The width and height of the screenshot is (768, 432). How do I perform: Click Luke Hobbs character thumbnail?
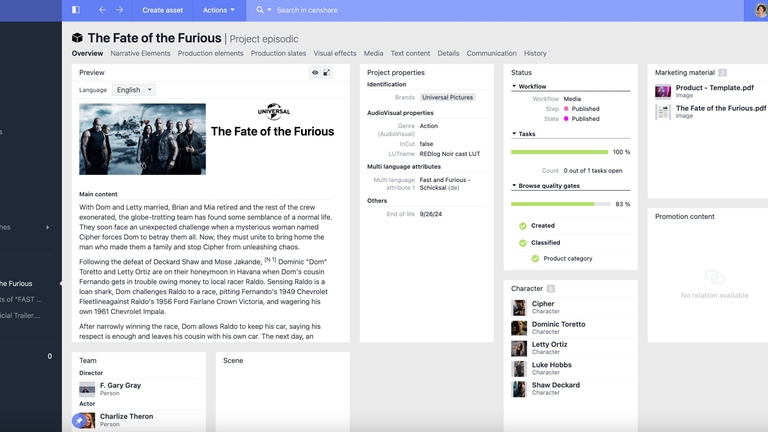point(519,368)
